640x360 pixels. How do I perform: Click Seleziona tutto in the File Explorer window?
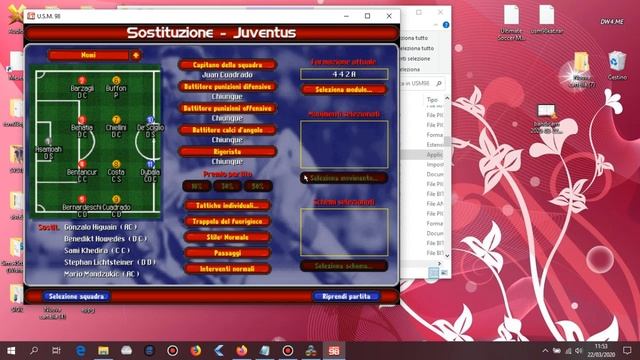414,38
